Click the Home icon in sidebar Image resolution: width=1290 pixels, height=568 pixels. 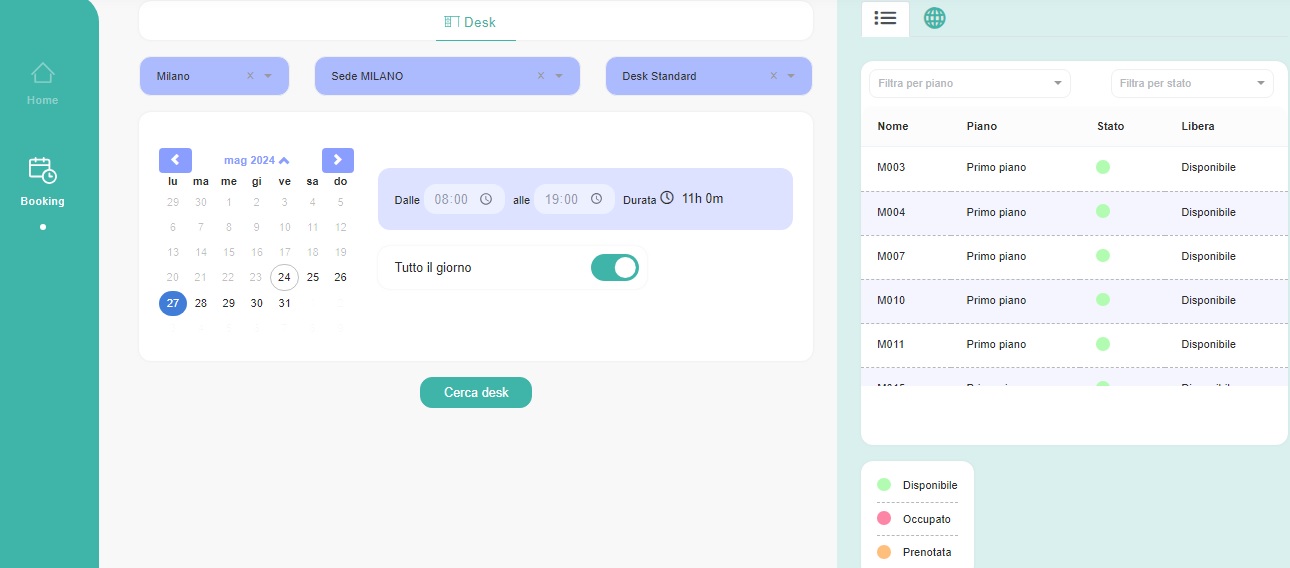point(42,73)
